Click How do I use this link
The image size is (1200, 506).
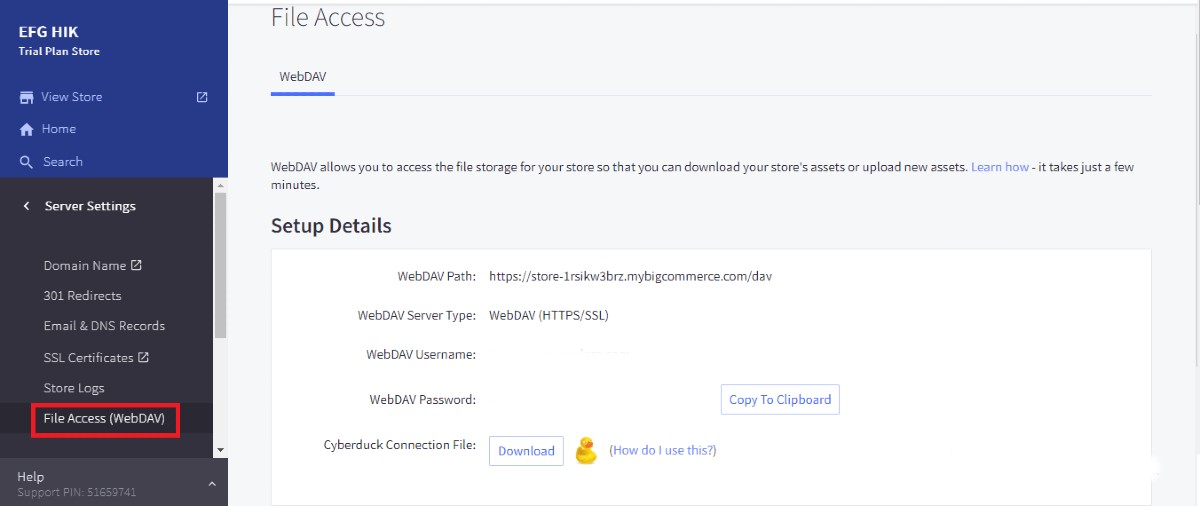pyautogui.click(x=663, y=451)
